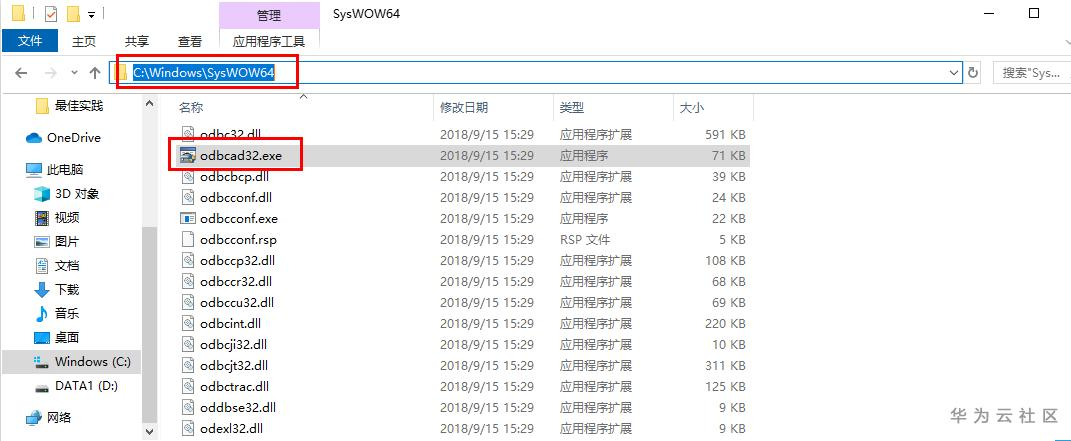This screenshot has width=1071, height=441.
Task: Select the Windows (C:) drive
Action: 71,362
